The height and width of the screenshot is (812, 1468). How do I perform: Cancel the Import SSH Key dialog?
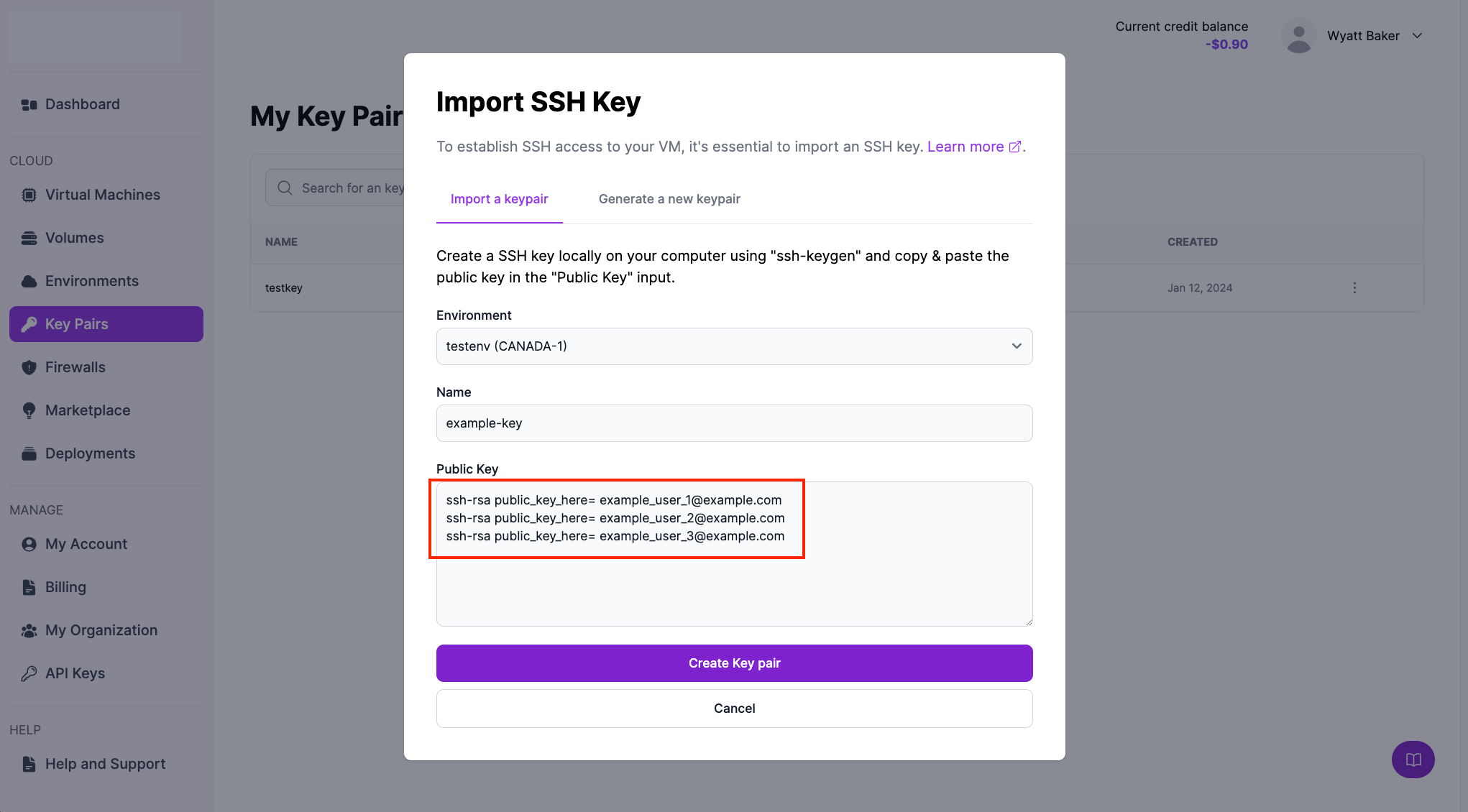click(x=734, y=709)
